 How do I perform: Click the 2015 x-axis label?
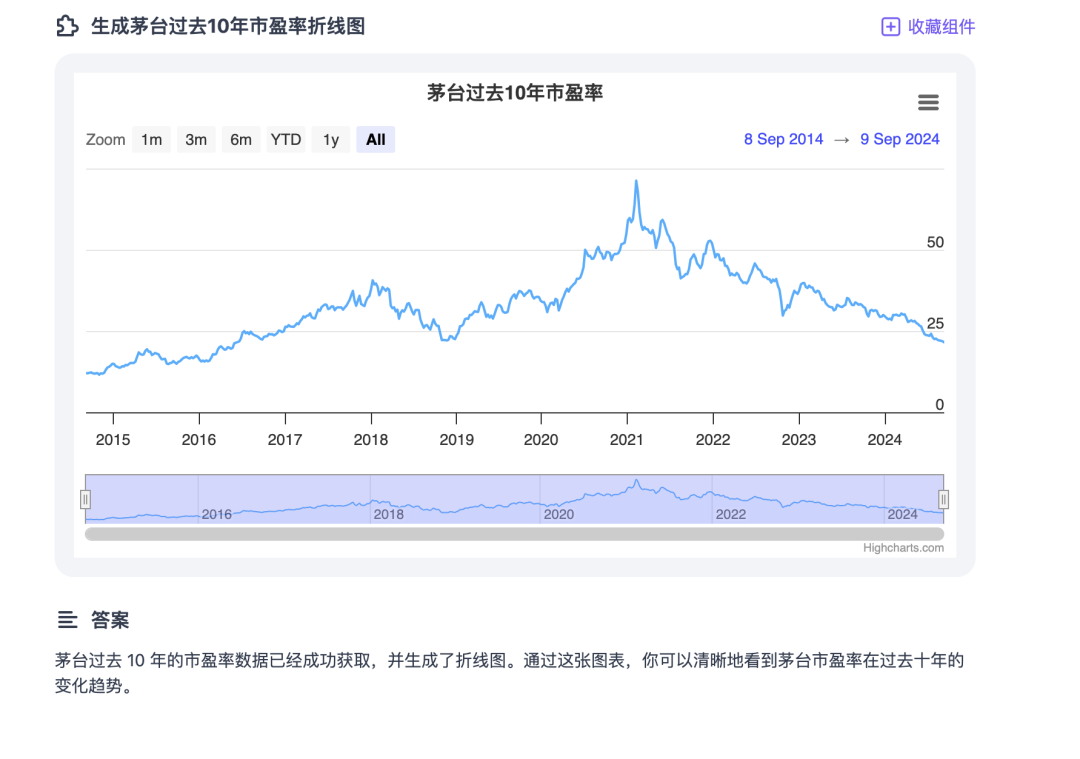(113, 440)
